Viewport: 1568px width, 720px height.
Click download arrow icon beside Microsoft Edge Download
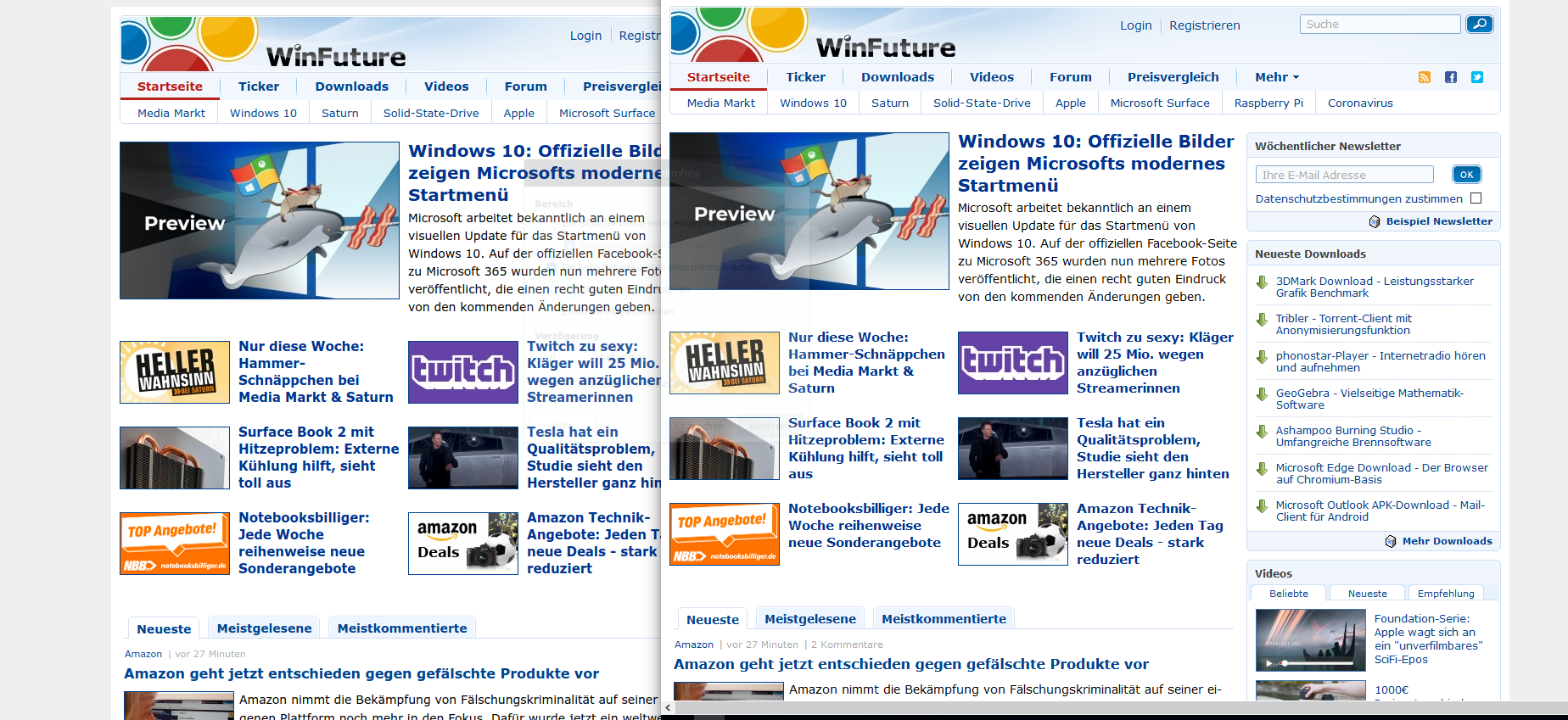[1262, 469]
